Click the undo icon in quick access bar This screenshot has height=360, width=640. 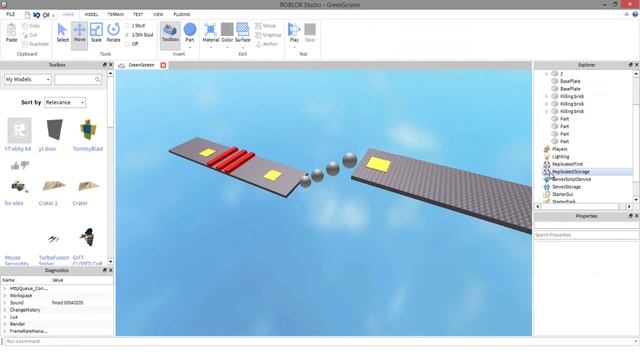[x=37, y=15]
